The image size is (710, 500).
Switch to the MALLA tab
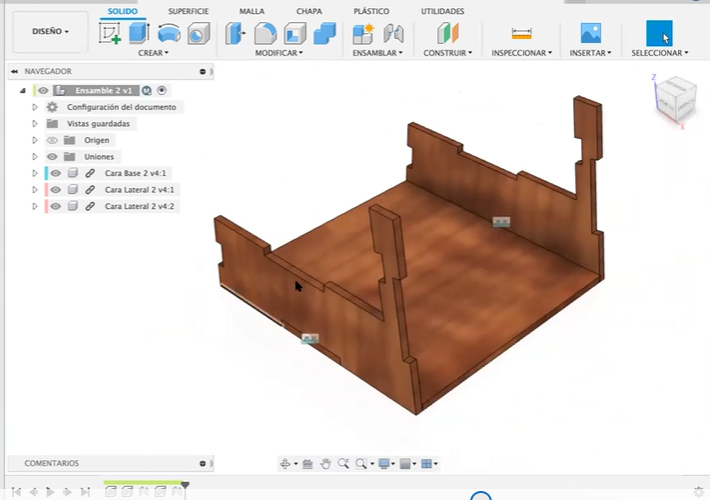252,11
